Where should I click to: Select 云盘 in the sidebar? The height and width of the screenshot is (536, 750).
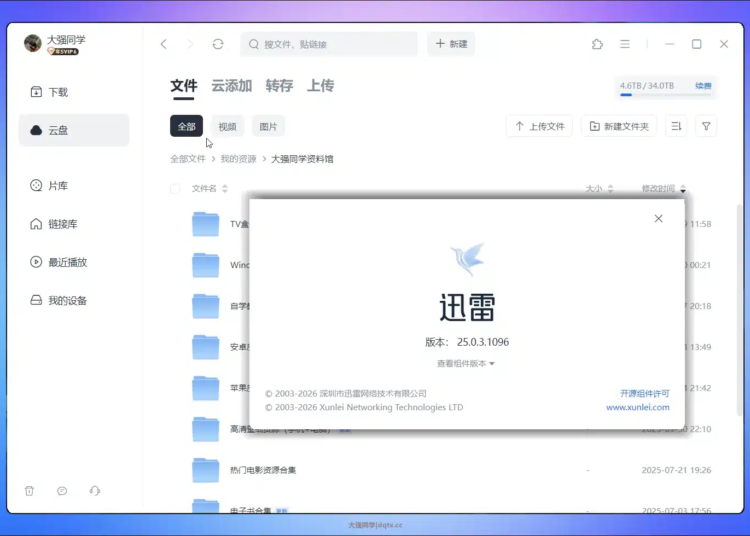pyautogui.click(x=74, y=130)
